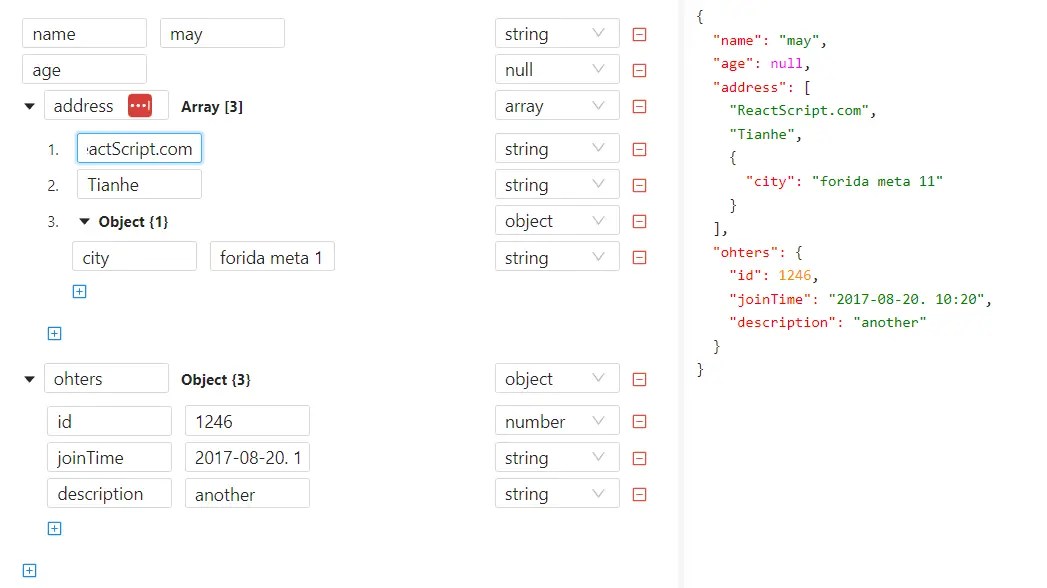Collapse the address array tree
This screenshot has width=1047, height=588.
29,106
